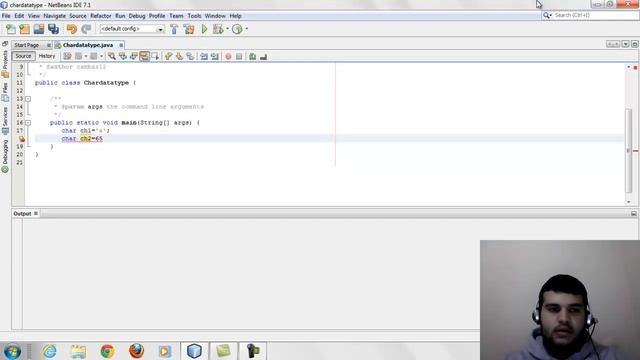Click the Shift Line Right editor icon

215,56
